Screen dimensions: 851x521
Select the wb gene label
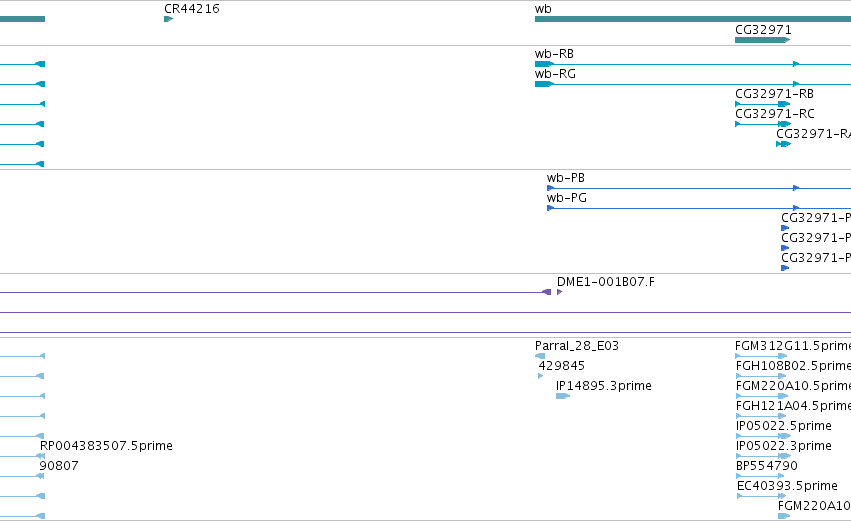click(543, 9)
